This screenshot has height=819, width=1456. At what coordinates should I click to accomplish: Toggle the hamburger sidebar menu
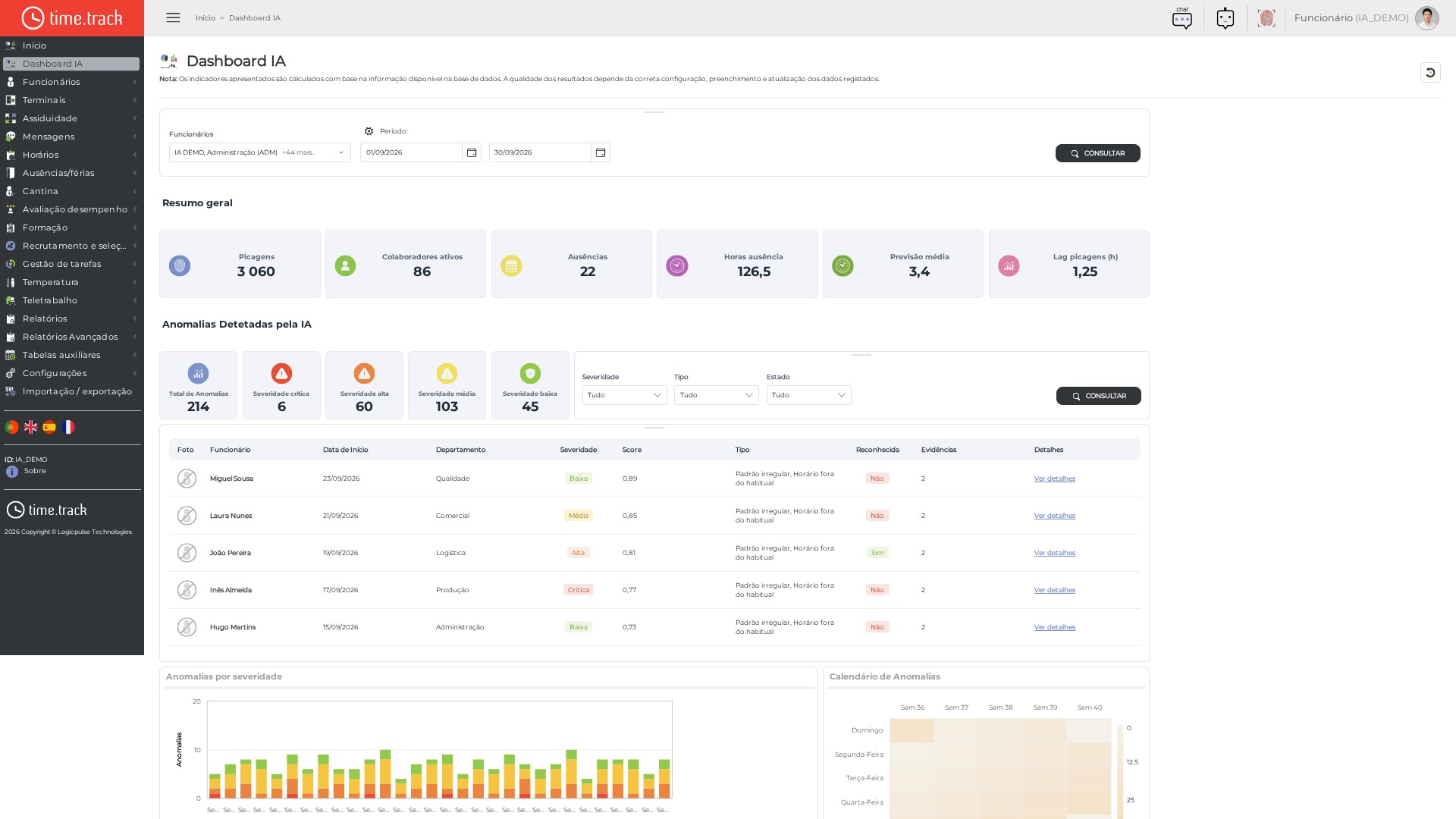pos(173,17)
